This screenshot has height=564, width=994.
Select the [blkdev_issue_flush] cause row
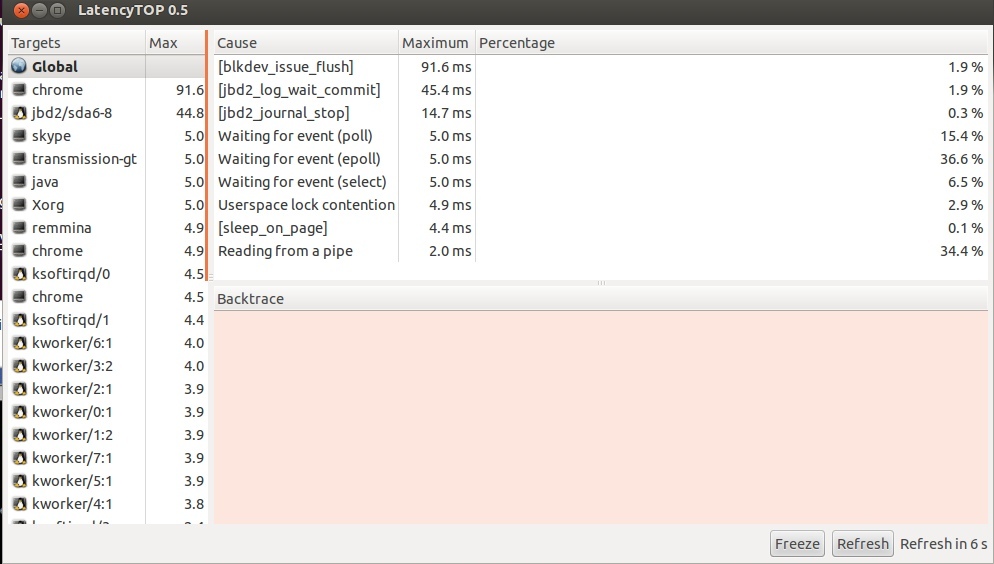[x=600, y=67]
